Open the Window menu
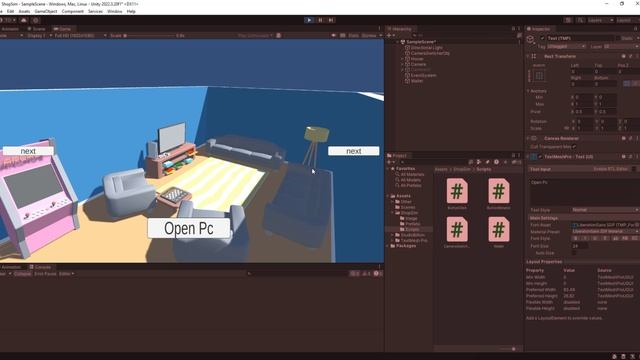The width and height of the screenshot is (640, 360). coord(115,11)
